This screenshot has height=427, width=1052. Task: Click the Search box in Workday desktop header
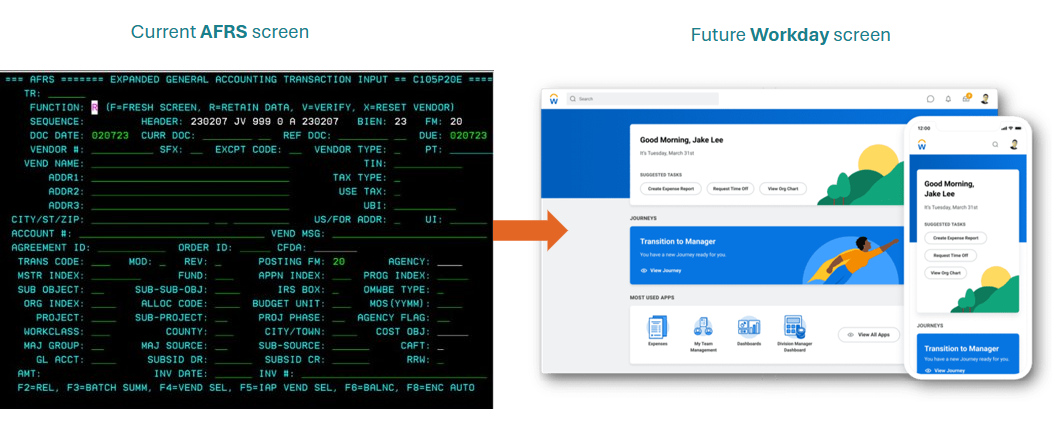642,99
